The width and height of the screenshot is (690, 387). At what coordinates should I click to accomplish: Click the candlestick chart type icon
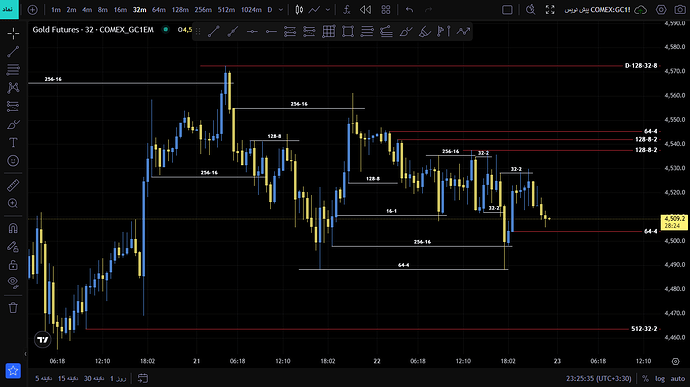(x=299, y=10)
